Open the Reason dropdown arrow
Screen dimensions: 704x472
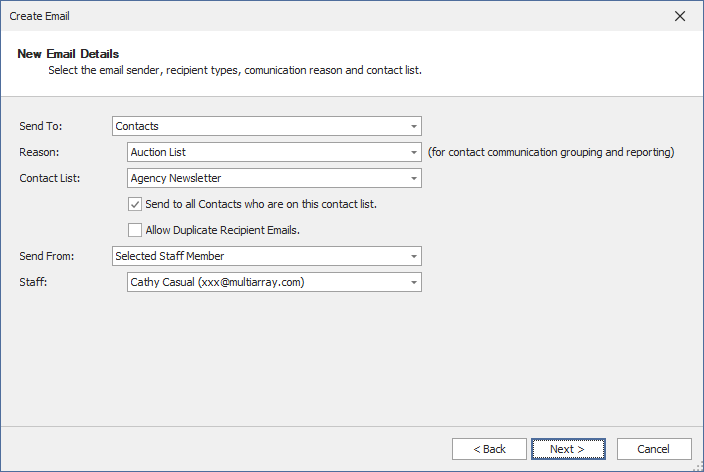click(x=413, y=152)
